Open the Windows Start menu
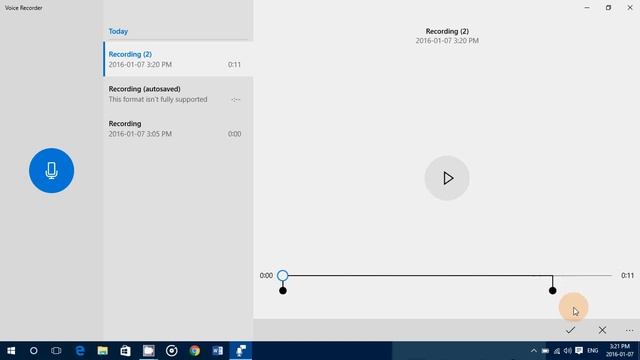 pyautogui.click(x=11, y=351)
